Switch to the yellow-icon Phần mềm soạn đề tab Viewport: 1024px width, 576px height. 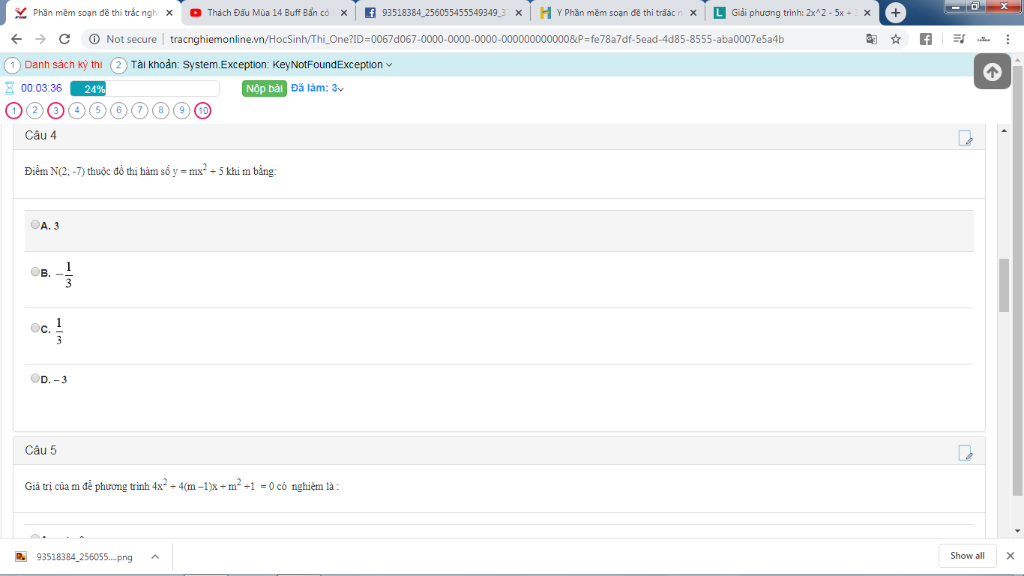coord(617,13)
